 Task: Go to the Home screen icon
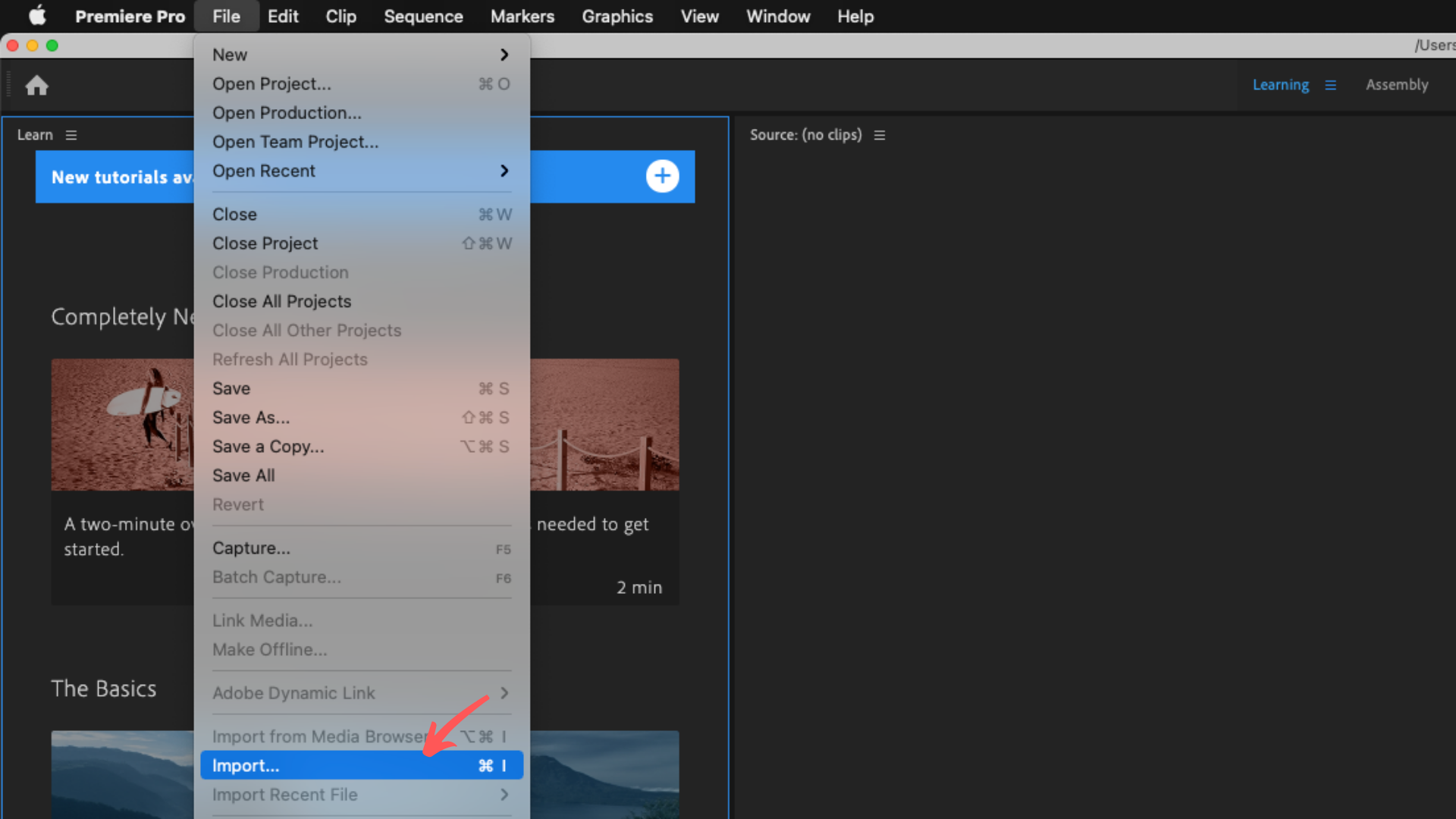(36, 86)
